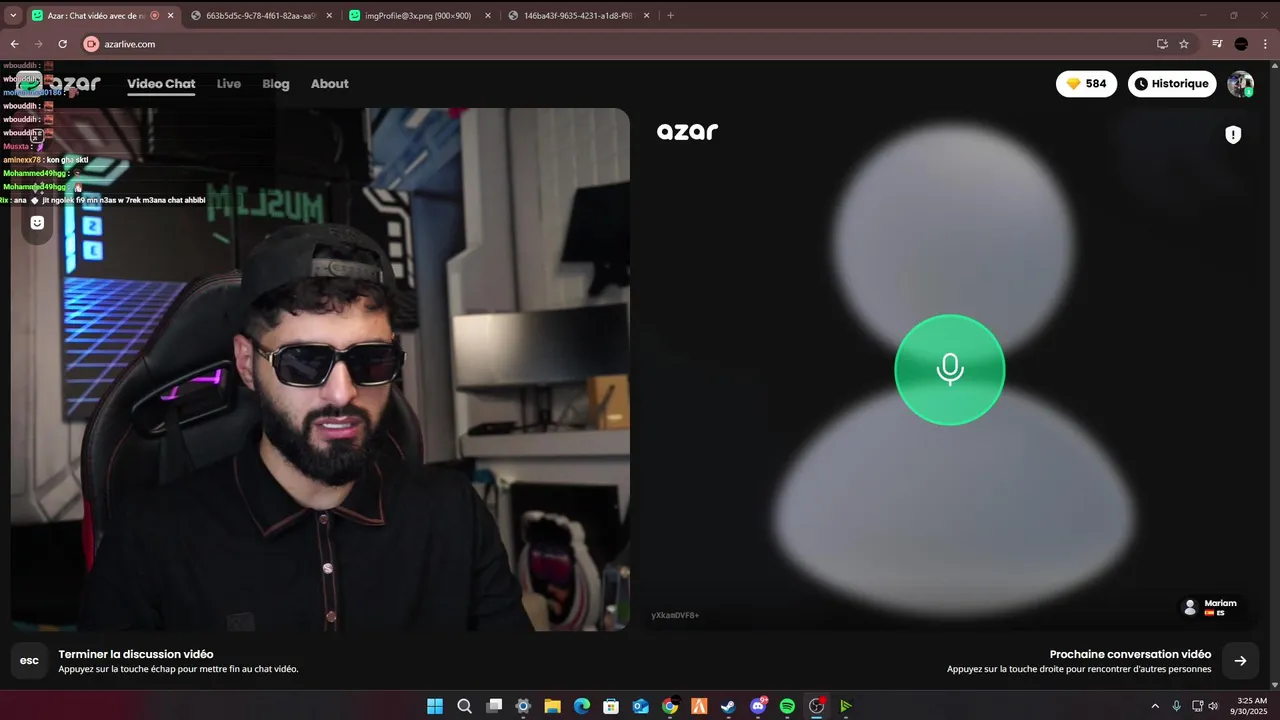Screen dimensions: 1280x720
Task: Open File Explorer from the taskbar
Action: point(552,706)
